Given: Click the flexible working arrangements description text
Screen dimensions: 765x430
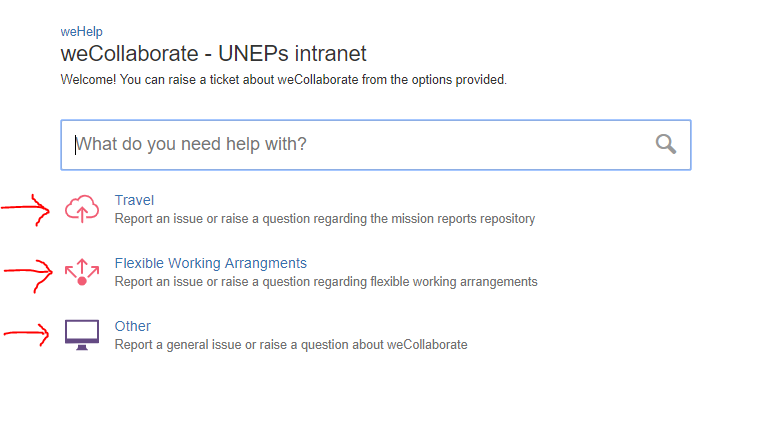Looking at the screenshot, I should tap(326, 282).
